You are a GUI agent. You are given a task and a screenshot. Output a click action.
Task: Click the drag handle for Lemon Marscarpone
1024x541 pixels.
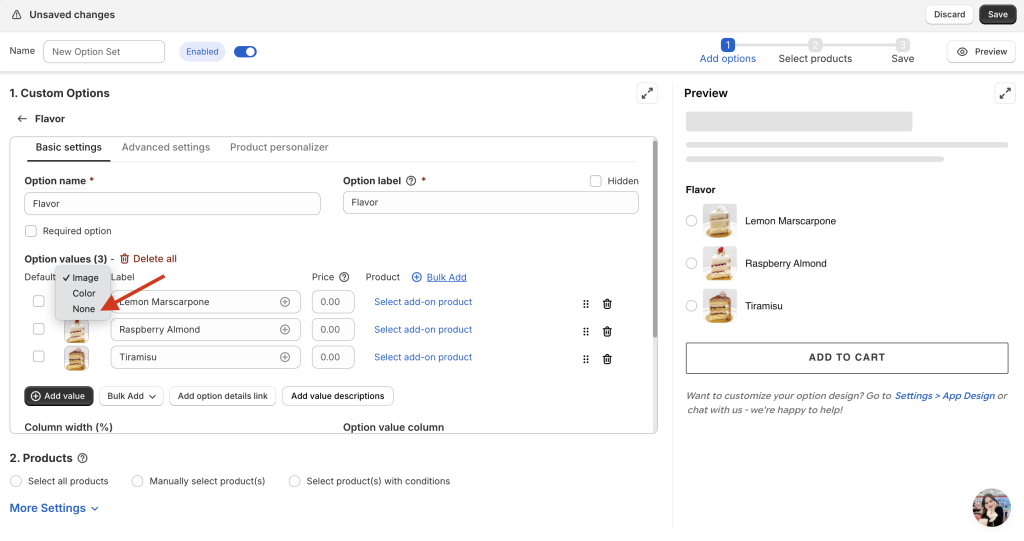[x=586, y=304]
